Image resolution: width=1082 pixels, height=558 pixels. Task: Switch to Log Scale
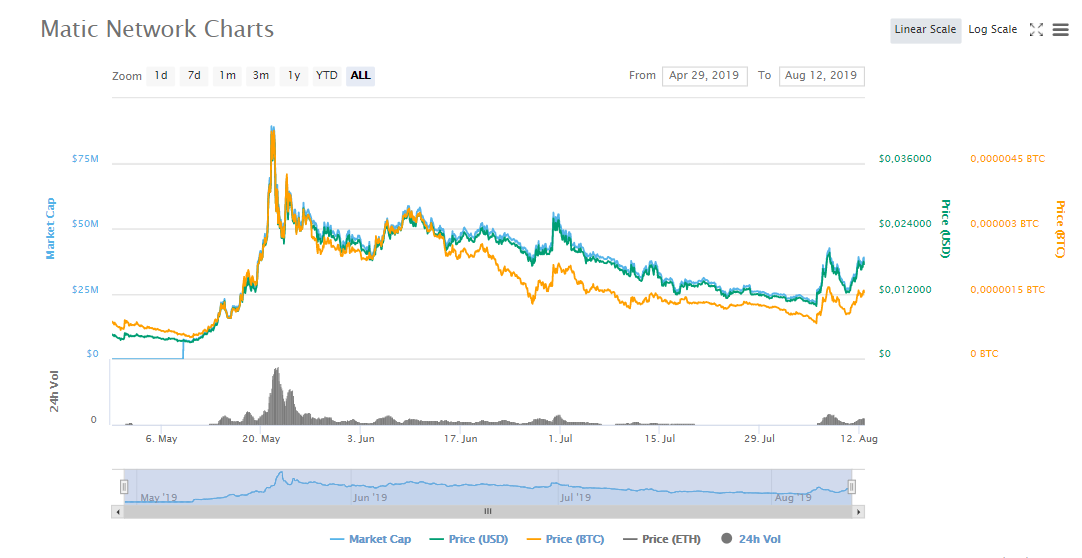(992, 30)
